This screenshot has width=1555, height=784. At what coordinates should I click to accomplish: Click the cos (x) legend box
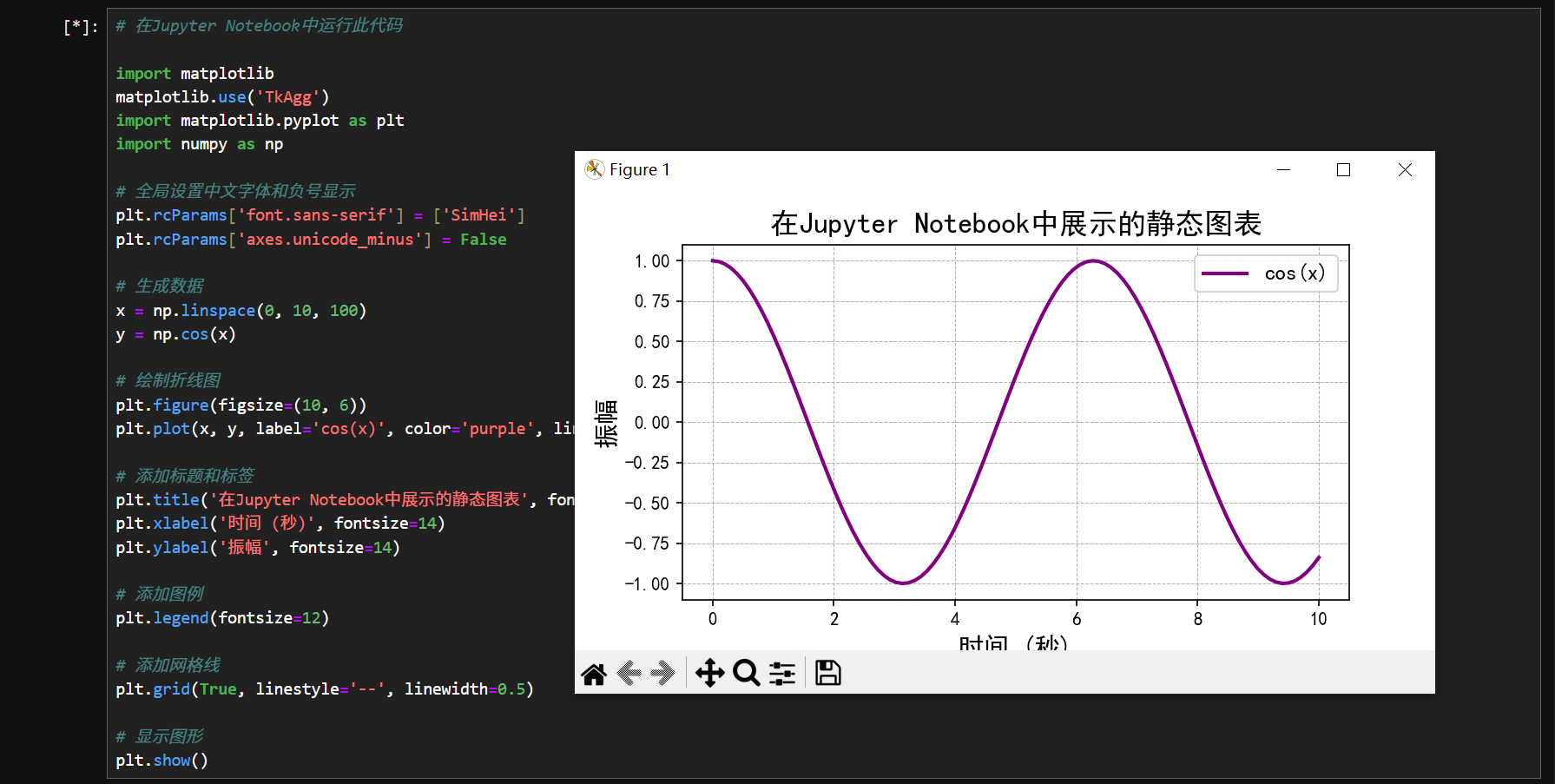1266,273
